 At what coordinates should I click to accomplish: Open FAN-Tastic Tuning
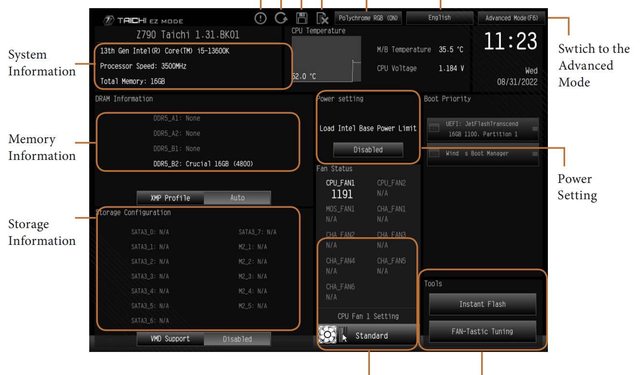click(x=482, y=331)
